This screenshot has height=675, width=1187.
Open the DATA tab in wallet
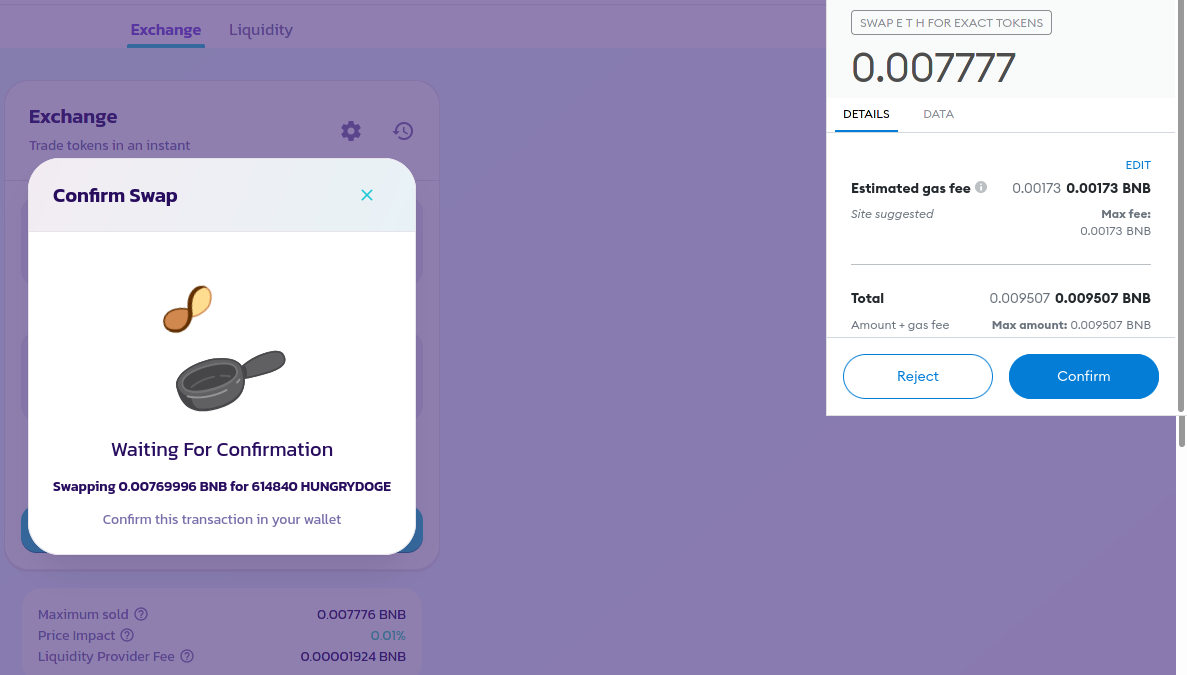point(938,114)
